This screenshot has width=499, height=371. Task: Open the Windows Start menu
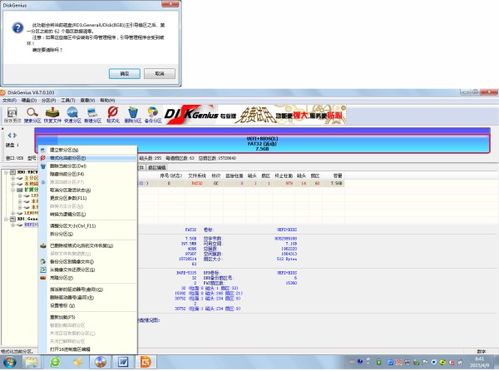[10, 362]
